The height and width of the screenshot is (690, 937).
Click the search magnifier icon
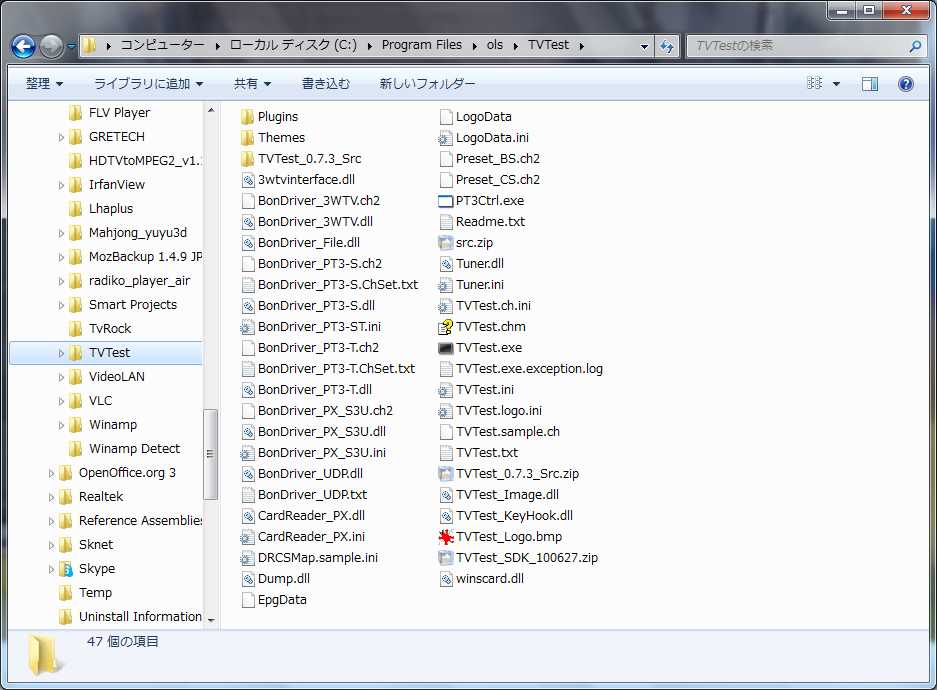pos(915,45)
